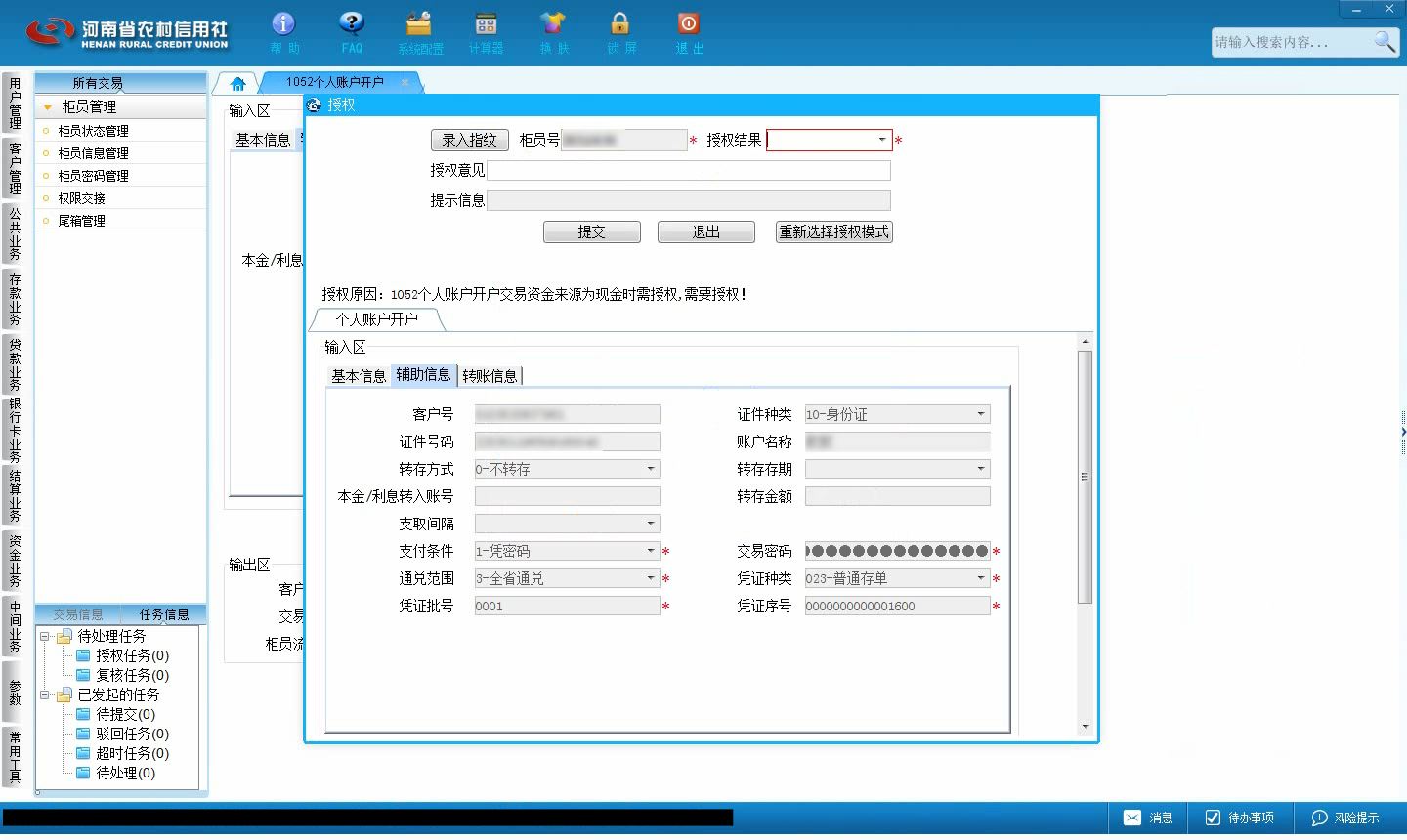The width and height of the screenshot is (1407, 840).
Task: Select 授权任务(0) tree item
Action: [132, 655]
